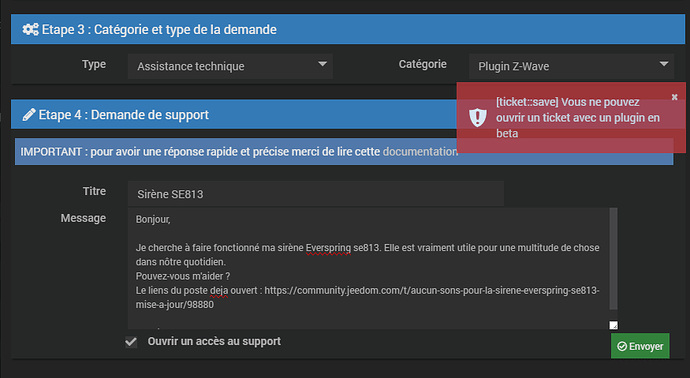Open the Type dropdown showing Assistance technique

(230, 66)
